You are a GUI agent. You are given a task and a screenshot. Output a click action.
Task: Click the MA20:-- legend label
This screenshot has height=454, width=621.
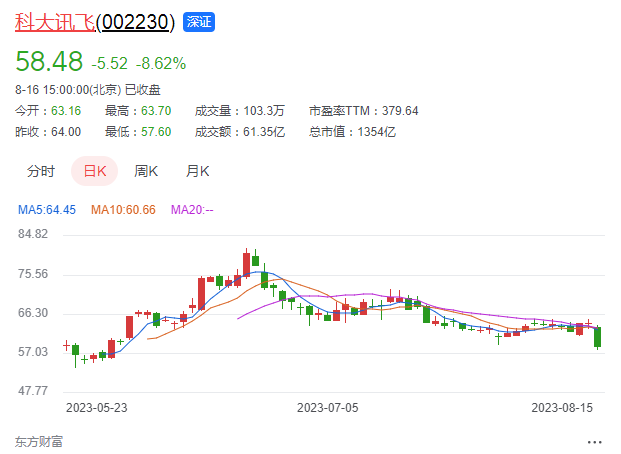click(x=192, y=210)
